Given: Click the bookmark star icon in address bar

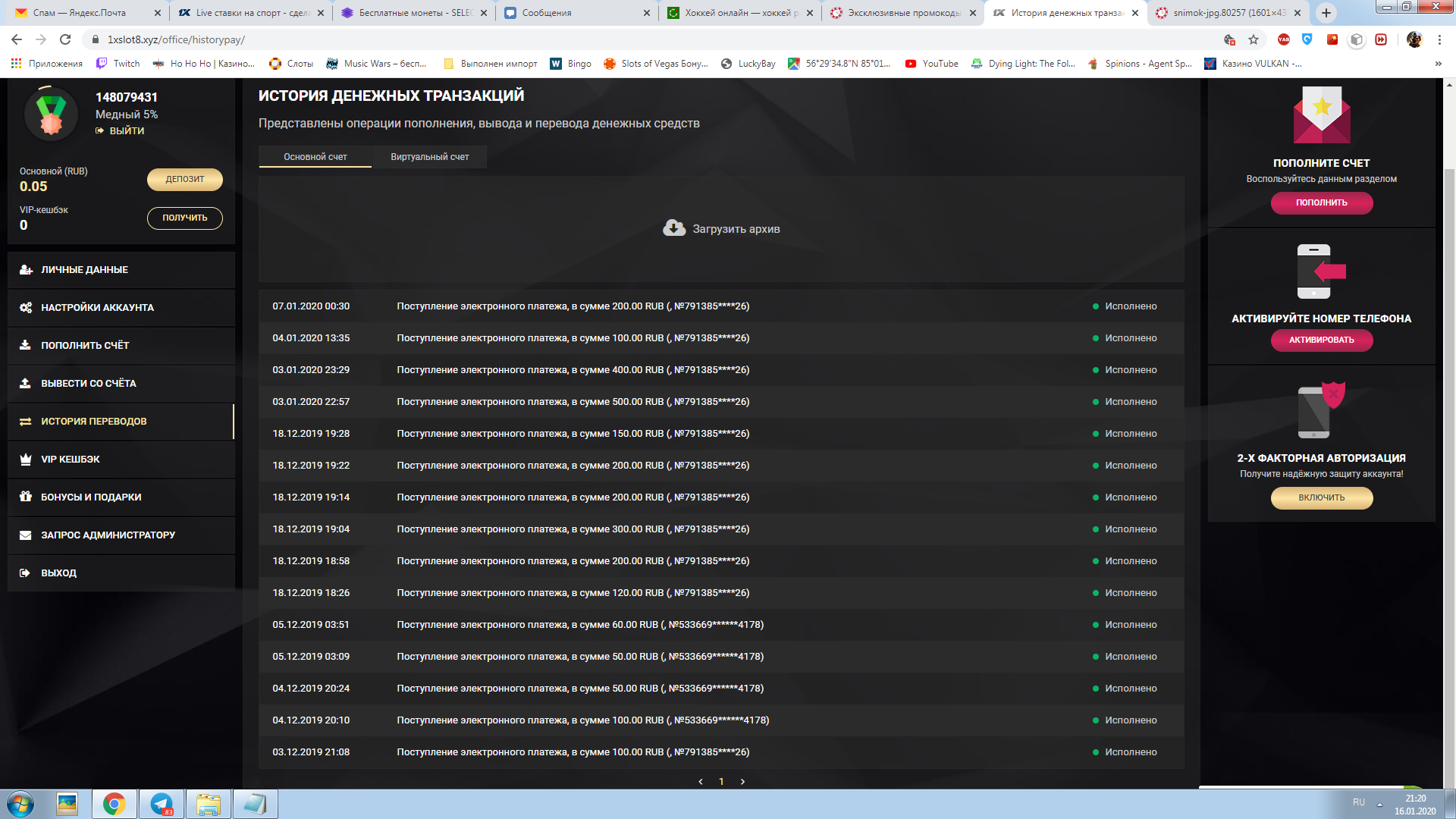Looking at the screenshot, I should tap(1254, 39).
